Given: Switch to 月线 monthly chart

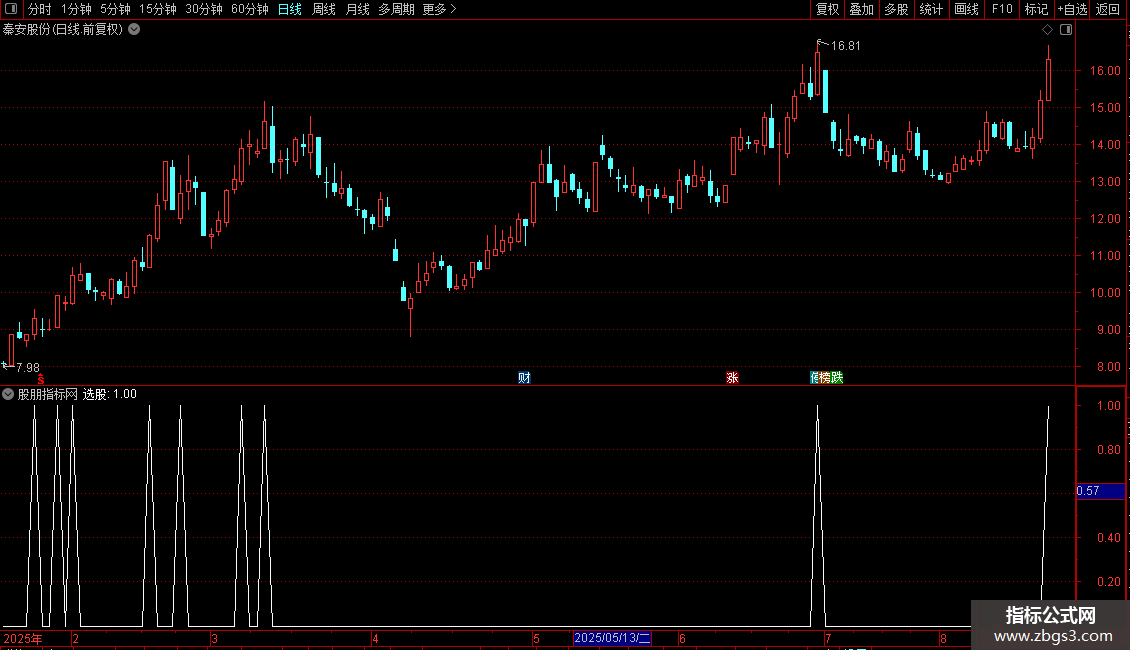Looking at the screenshot, I should 357,9.
